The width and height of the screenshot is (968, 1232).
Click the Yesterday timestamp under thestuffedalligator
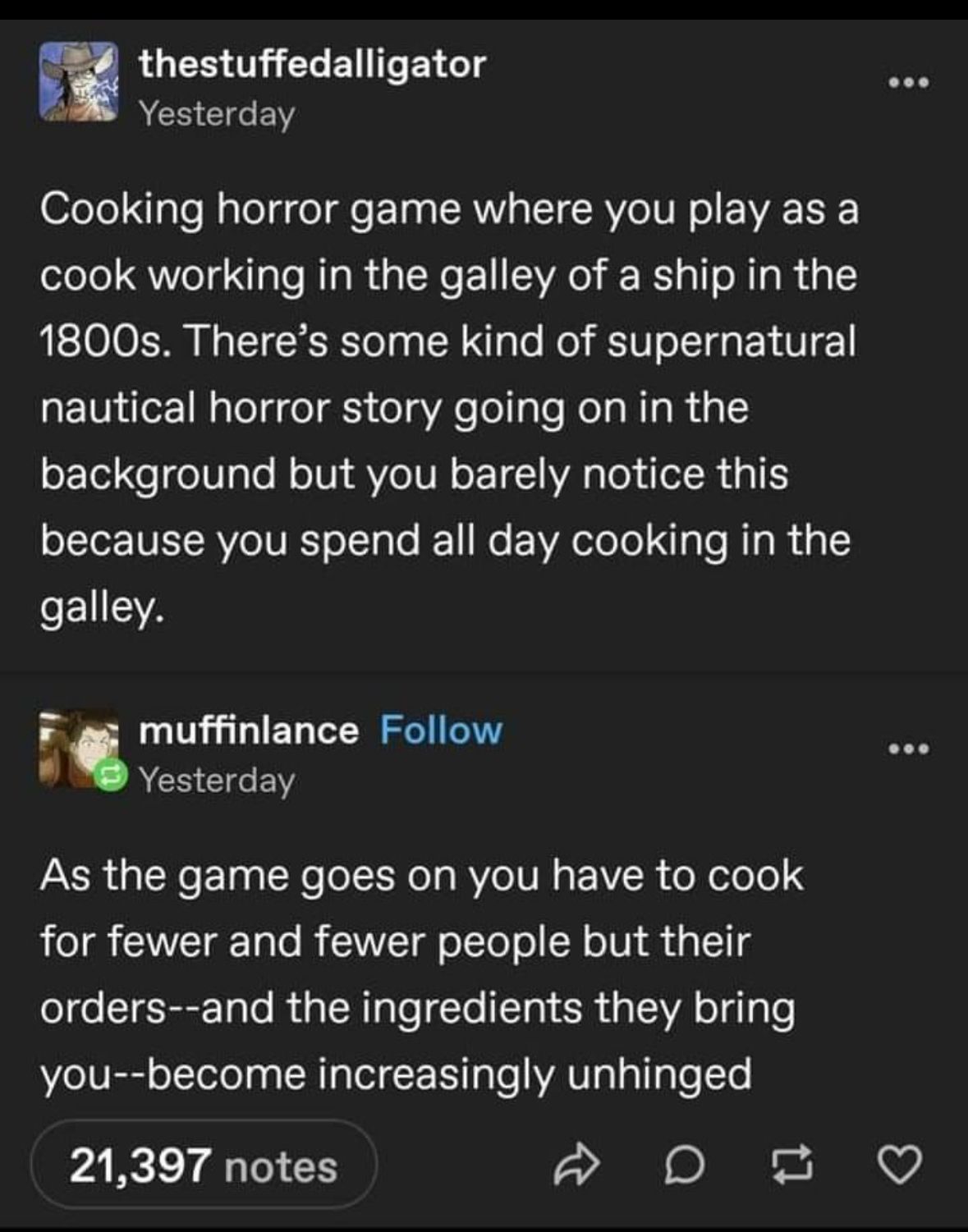[217, 114]
